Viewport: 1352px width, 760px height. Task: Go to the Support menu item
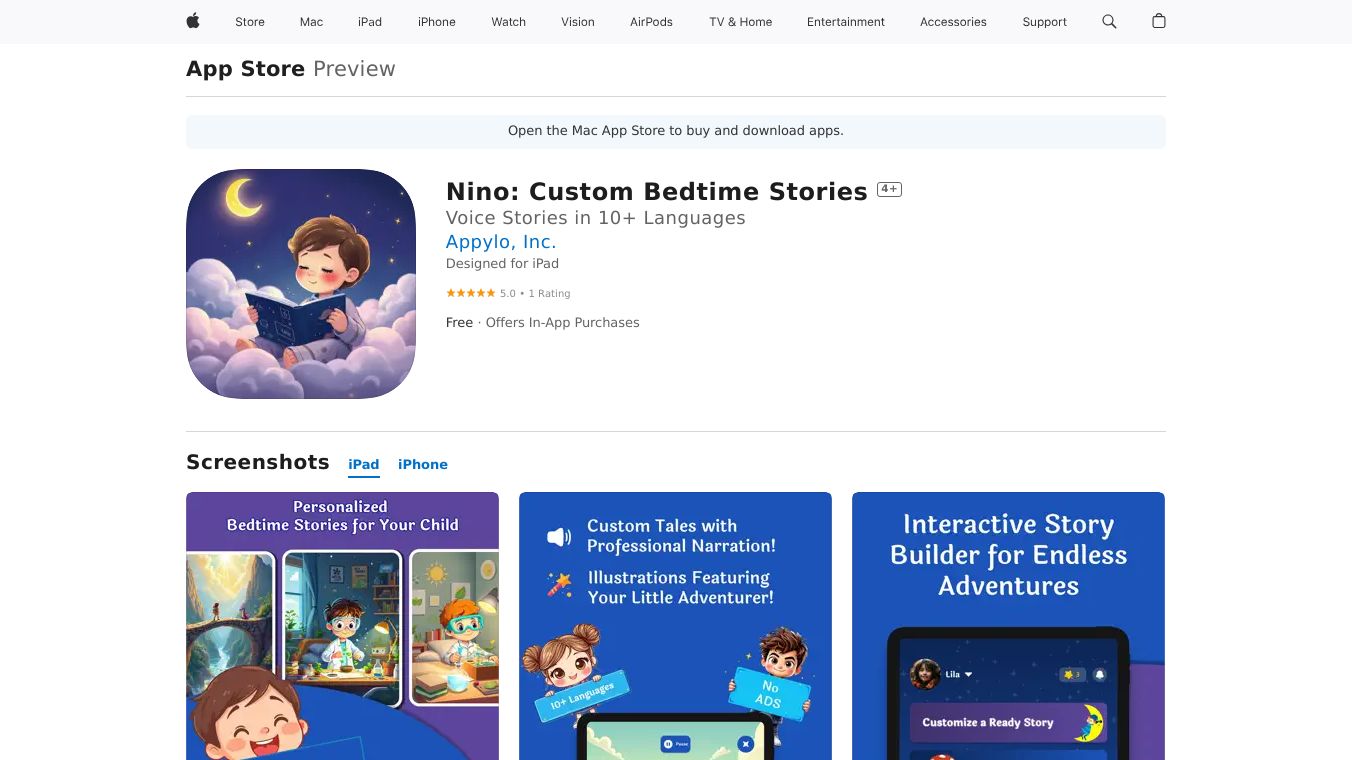[x=1044, y=22]
